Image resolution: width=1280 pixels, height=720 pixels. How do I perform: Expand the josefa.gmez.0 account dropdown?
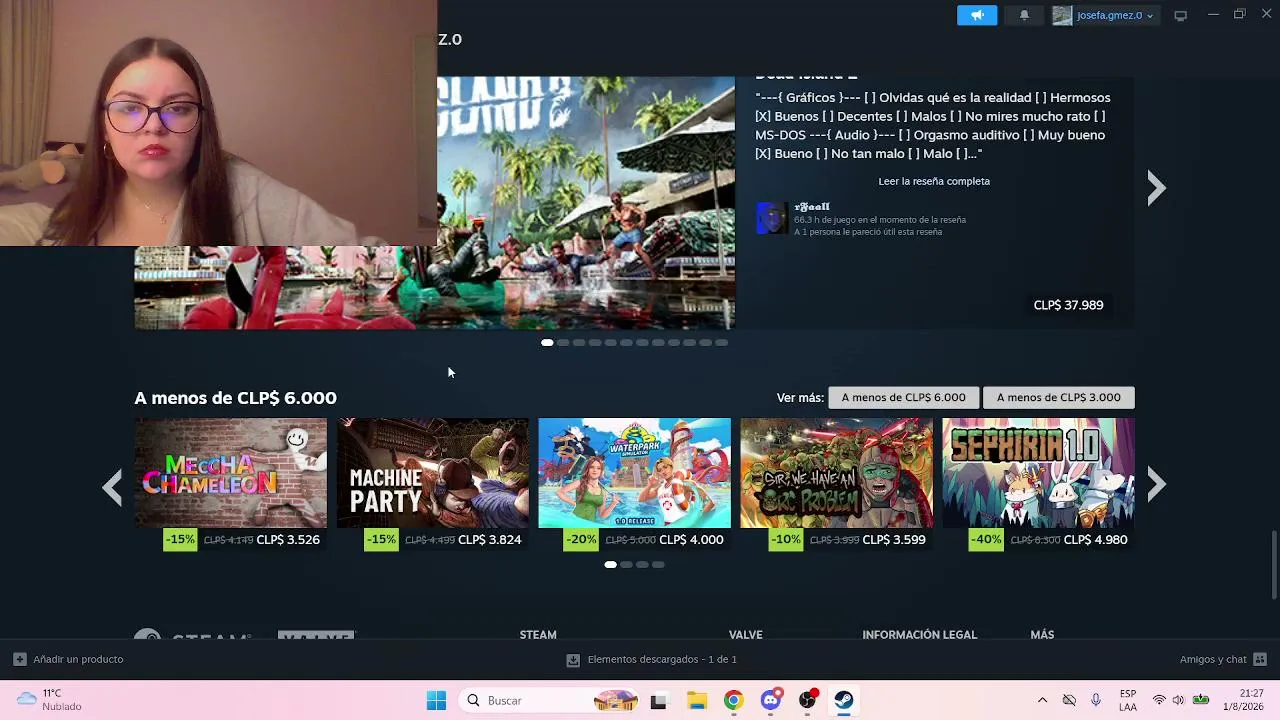coord(1150,16)
